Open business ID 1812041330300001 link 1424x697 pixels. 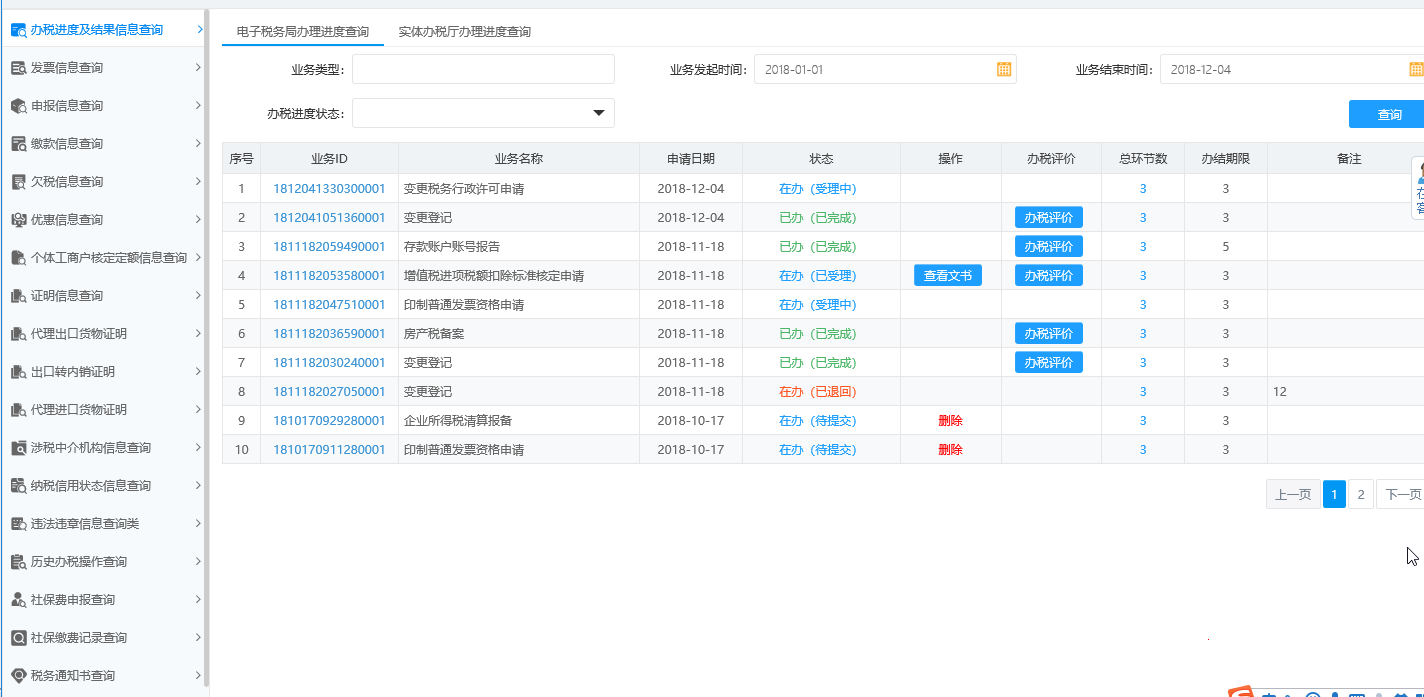[x=329, y=189]
